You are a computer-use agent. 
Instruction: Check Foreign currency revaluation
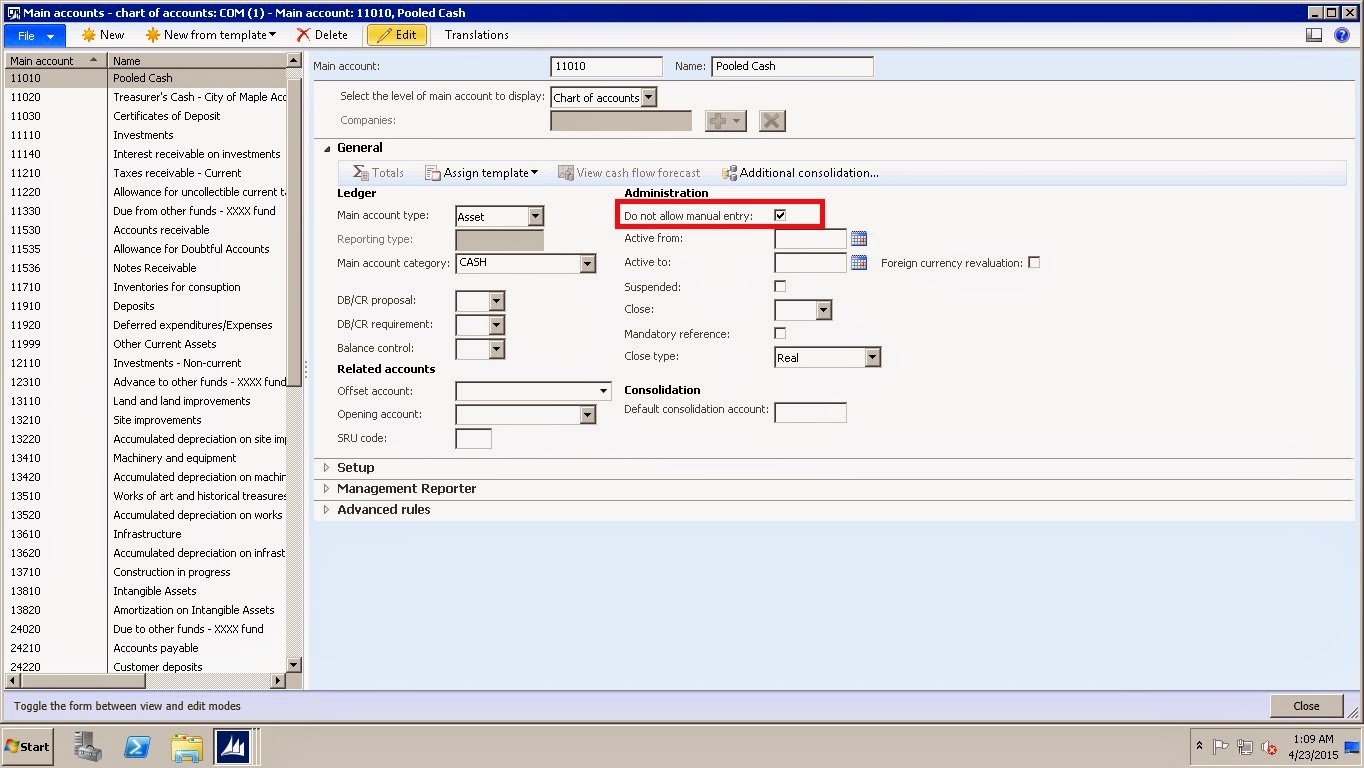point(1034,262)
